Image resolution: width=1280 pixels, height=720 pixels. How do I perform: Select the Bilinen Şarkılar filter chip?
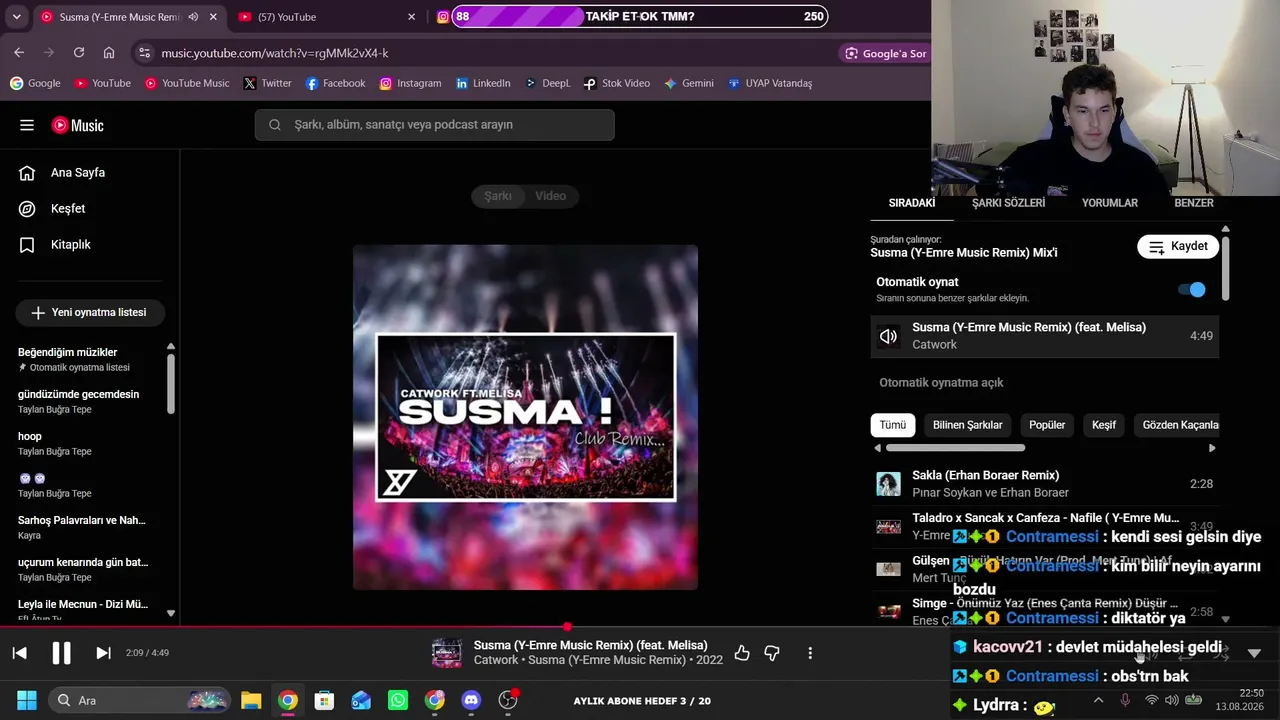point(968,425)
